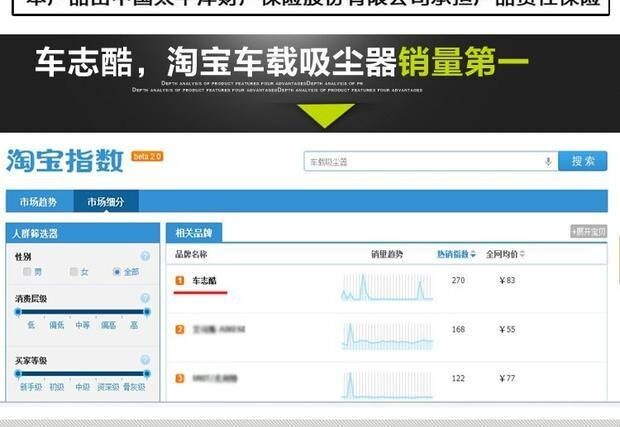Image resolution: width=620 pixels, height=427 pixels.
Task: Click the left handle of 买家等级 slider
Action: (x=18, y=374)
